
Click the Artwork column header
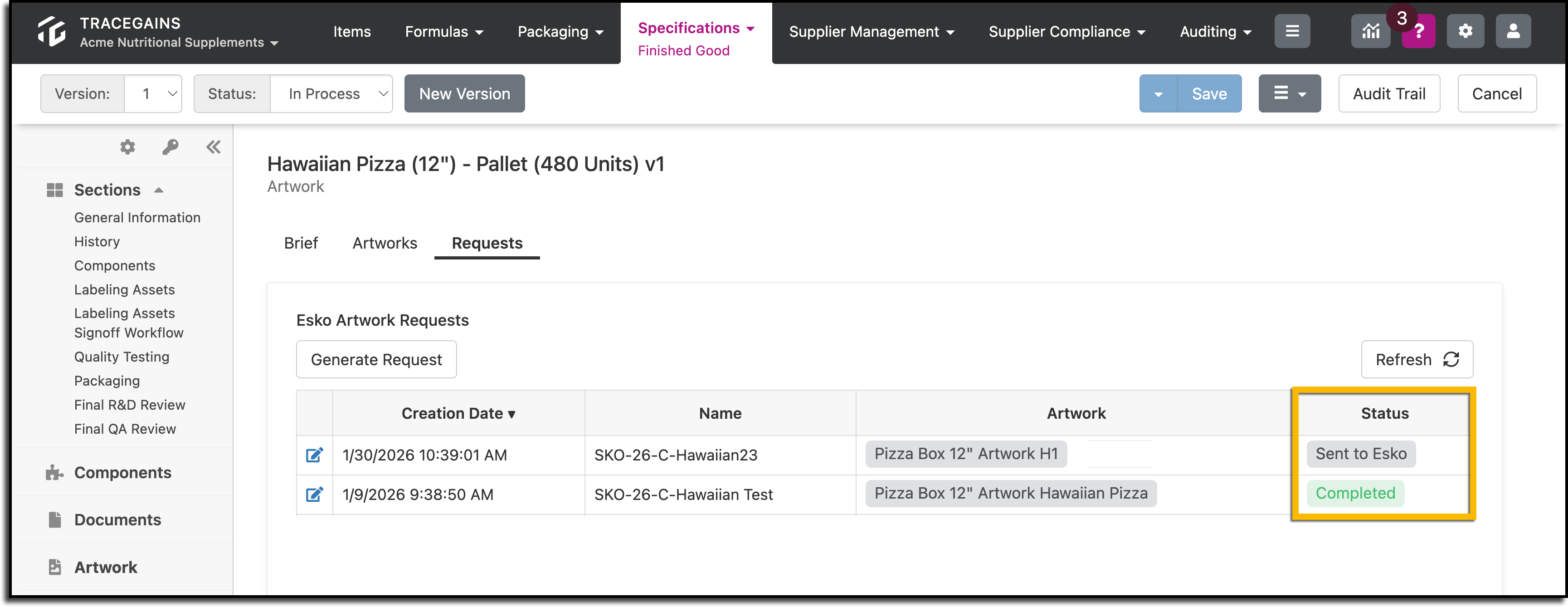click(x=1076, y=413)
